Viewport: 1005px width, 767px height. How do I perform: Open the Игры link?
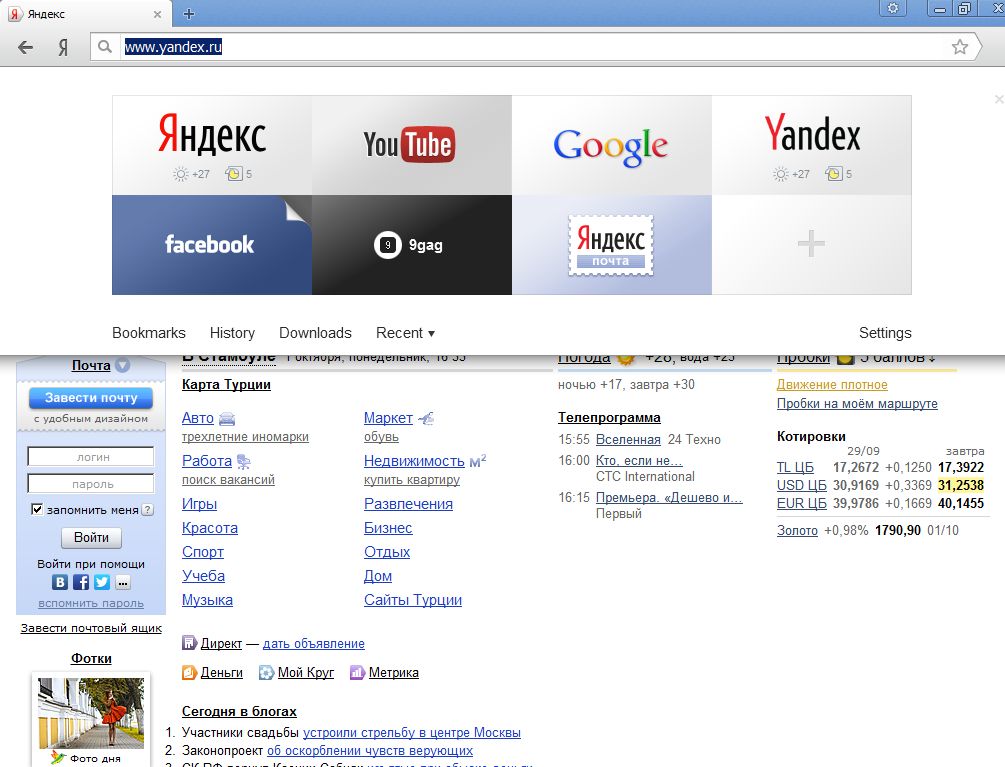coord(199,504)
